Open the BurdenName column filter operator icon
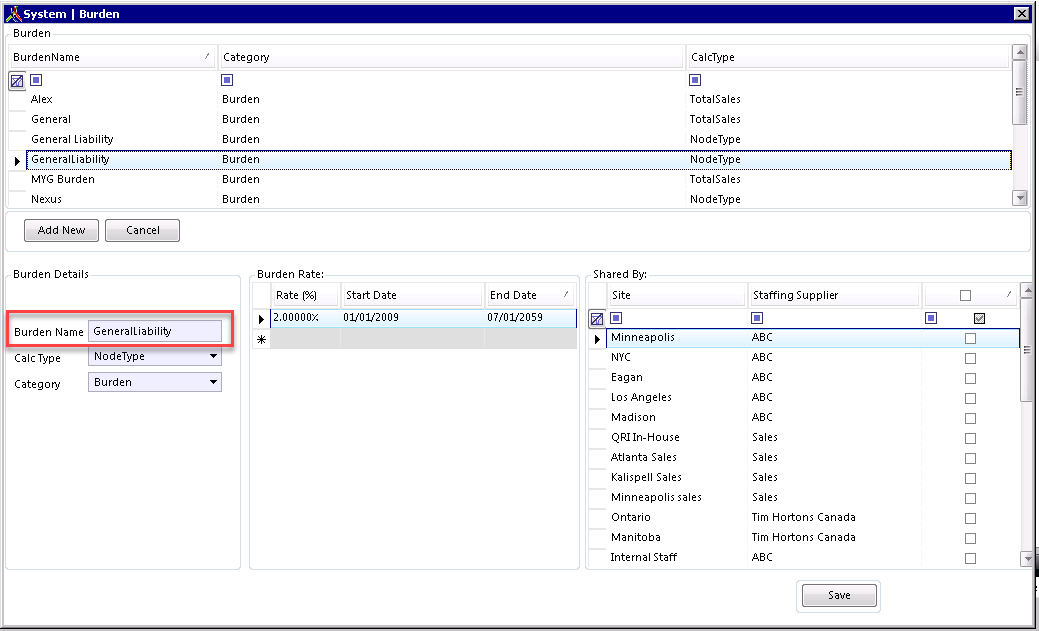This screenshot has height=631, width=1039. pos(36,80)
